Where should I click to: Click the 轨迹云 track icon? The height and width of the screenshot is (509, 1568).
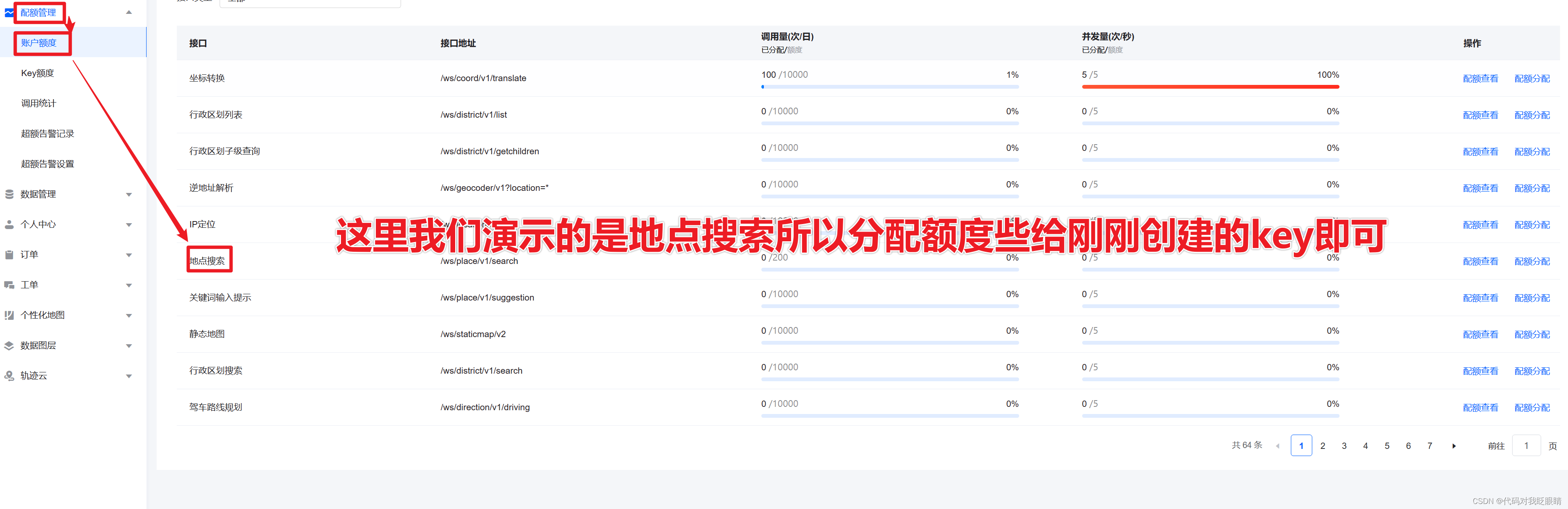coord(9,375)
